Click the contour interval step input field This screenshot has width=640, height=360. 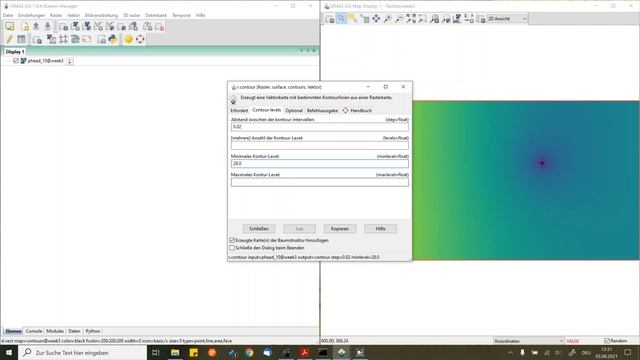click(320, 127)
